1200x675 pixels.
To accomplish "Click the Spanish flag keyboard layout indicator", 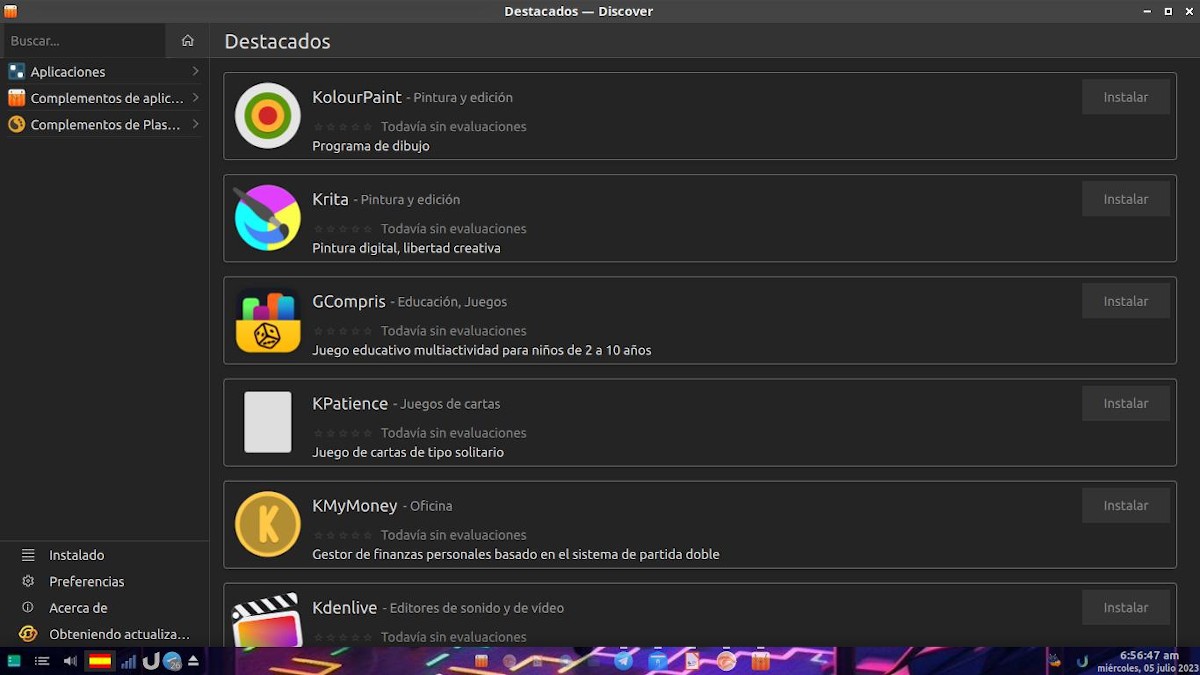I will tap(100, 661).
